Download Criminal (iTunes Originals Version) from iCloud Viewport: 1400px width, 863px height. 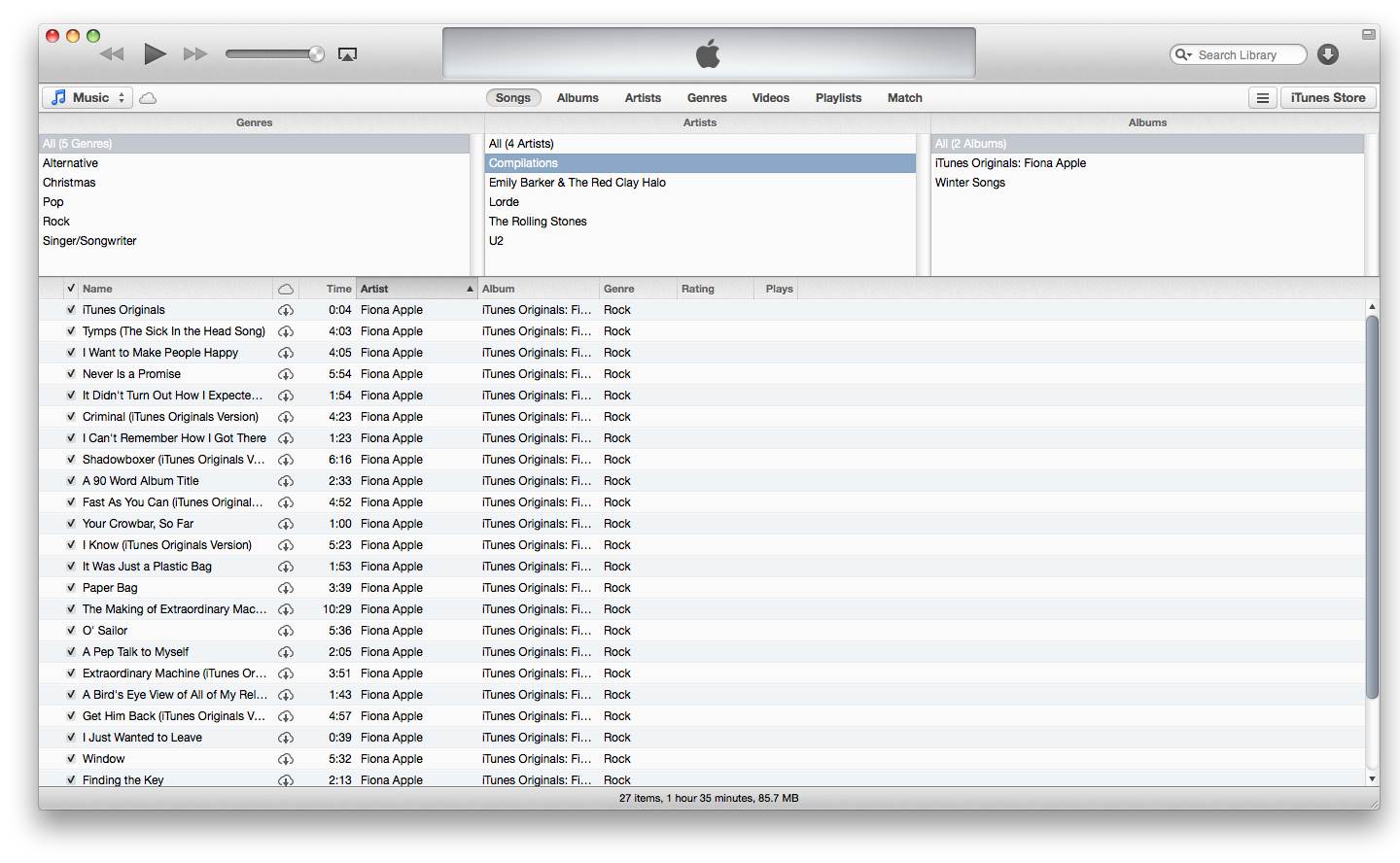(x=286, y=417)
